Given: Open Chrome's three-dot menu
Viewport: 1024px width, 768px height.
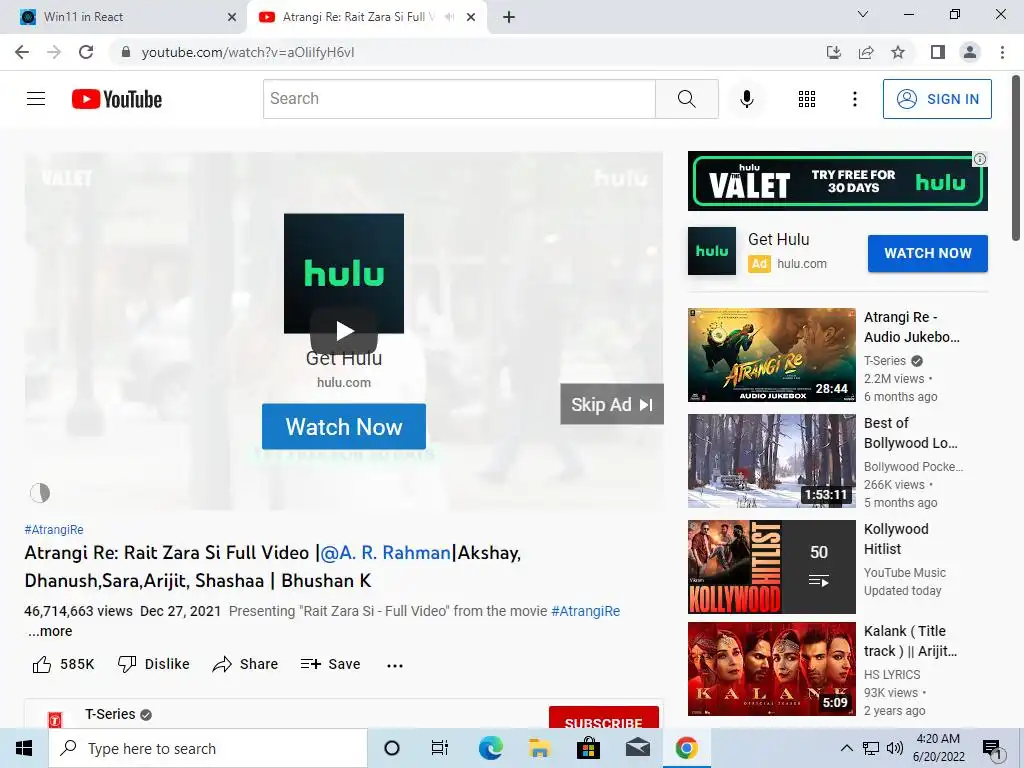Looking at the screenshot, I should tap(1002, 52).
